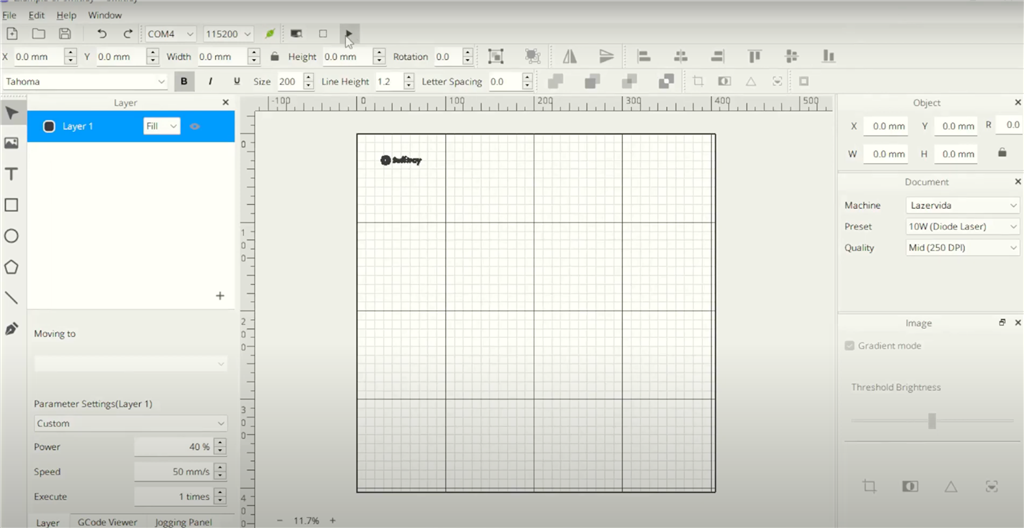This screenshot has width=1024, height=528.
Task: Click the Undo arrow icon
Action: tap(101, 34)
